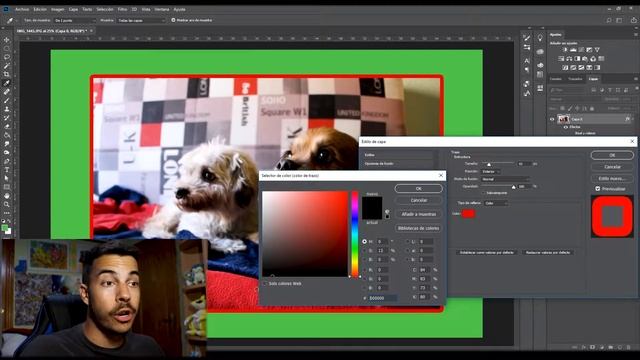The width and height of the screenshot is (640, 360).
Task: Click Añadir a muestras button
Action: click(418, 214)
